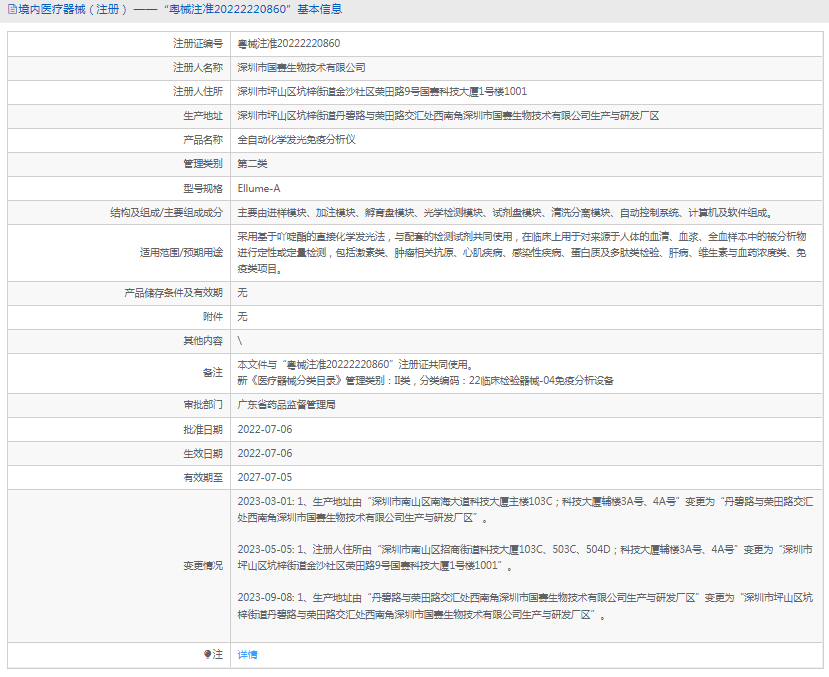Image resolution: width=829 pixels, height=677 pixels.
Task: Click classification code line 22临床检验器械-04免疫分析设备
Action: click(426, 381)
